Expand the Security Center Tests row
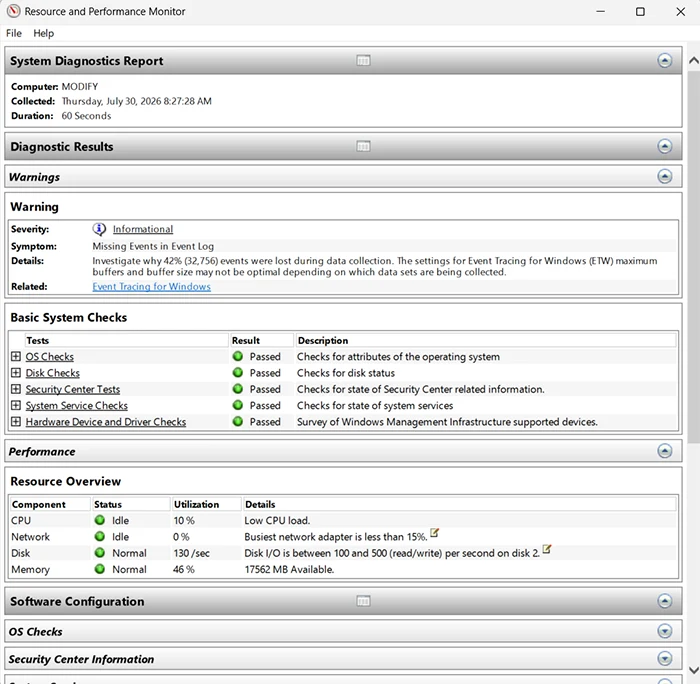Viewport: 700px width, 684px height. (16, 389)
